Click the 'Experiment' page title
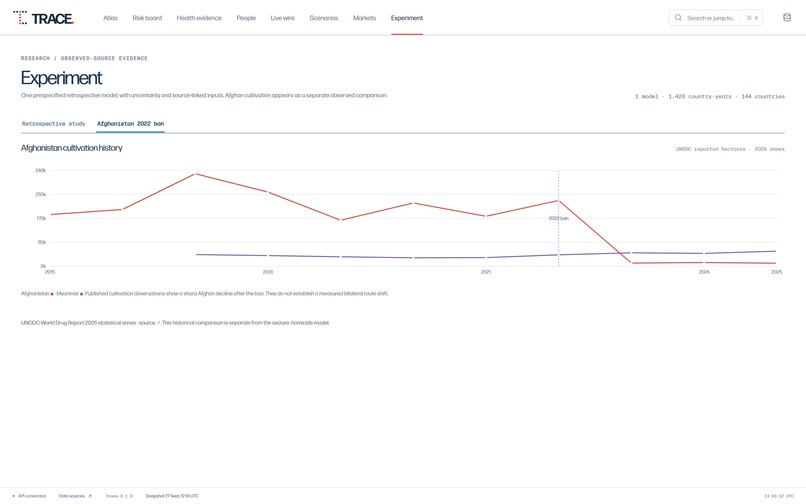Image resolution: width=806 pixels, height=504 pixels. [x=61, y=78]
